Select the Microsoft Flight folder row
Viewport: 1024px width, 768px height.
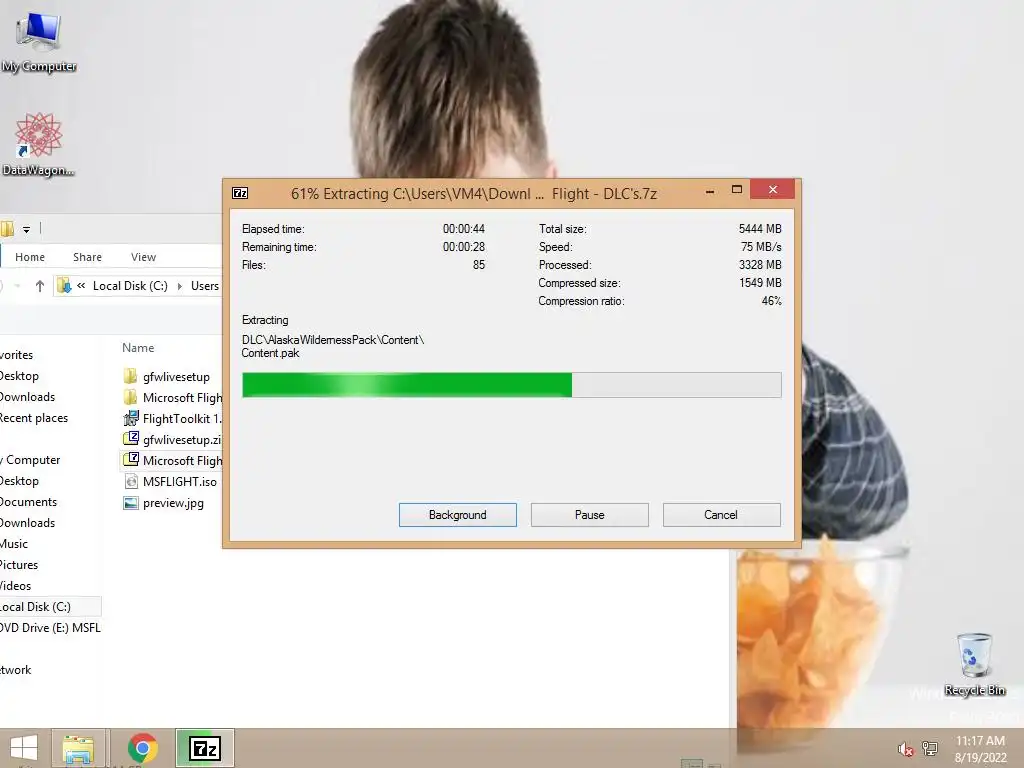171,397
